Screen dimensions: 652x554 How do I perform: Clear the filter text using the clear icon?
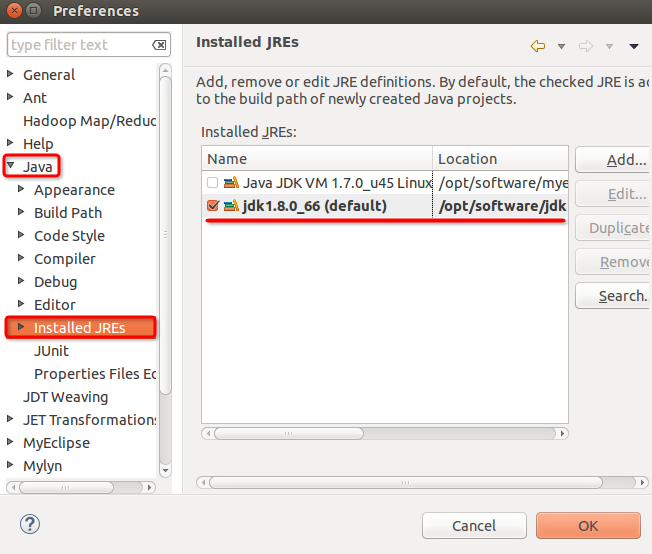[x=159, y=45]
